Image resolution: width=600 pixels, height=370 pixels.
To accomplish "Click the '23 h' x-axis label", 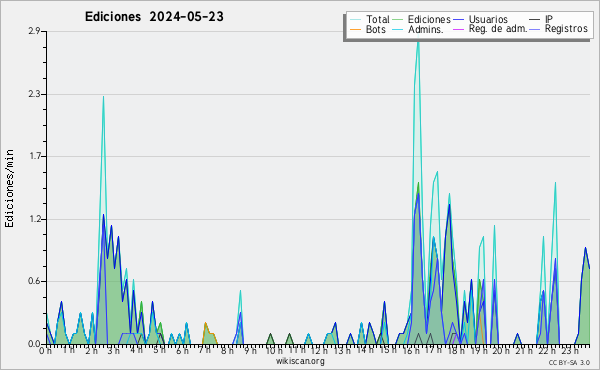I will 570,351.
